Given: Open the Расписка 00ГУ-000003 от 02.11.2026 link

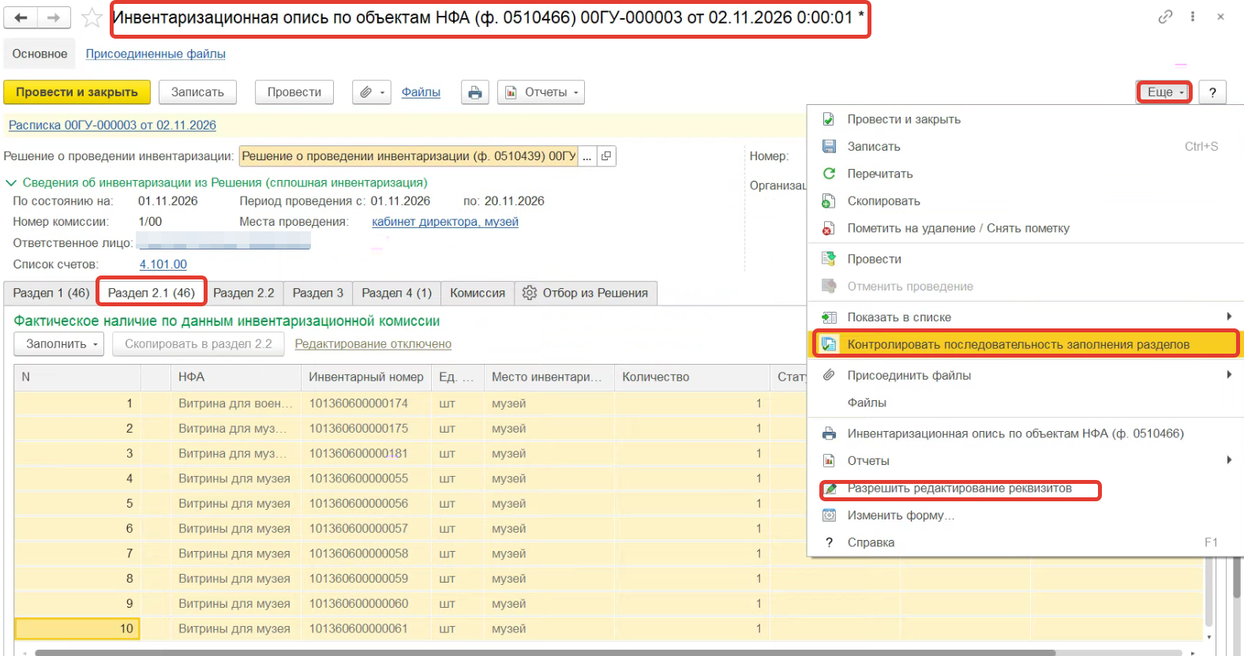Looking at the screenshot, I should pos(112,125).
